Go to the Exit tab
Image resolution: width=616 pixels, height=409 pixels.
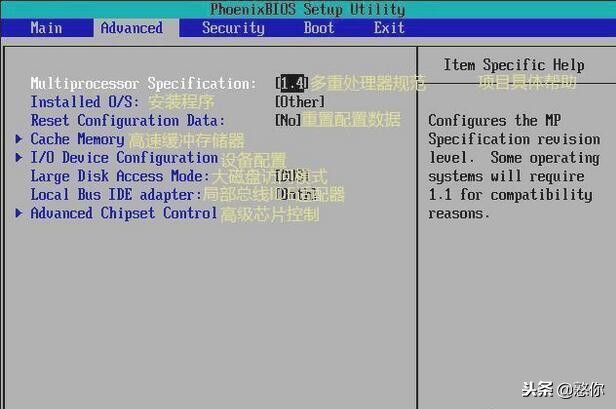coord(389,28)
